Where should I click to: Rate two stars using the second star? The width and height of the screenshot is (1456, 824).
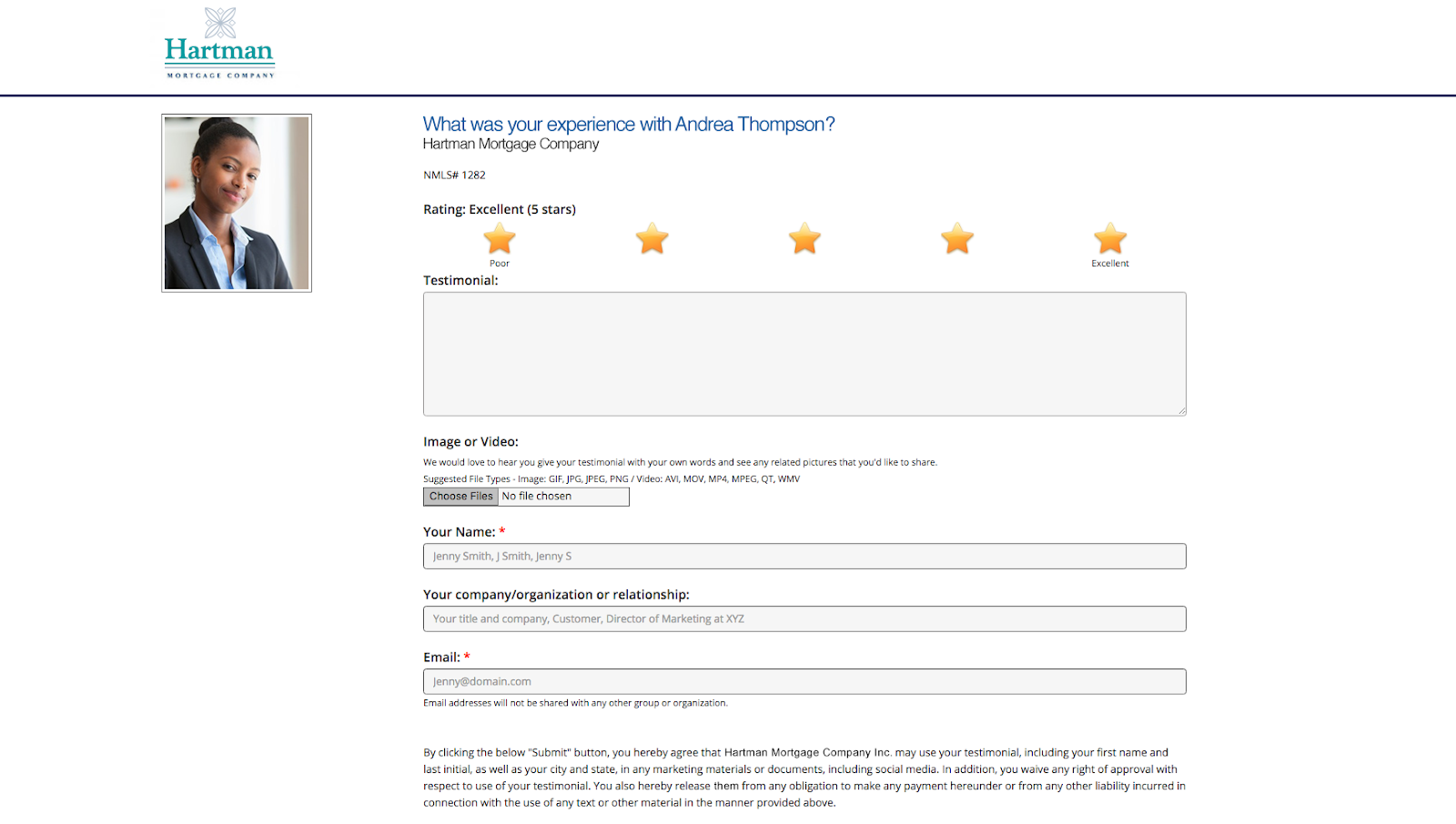pos(652,239)
